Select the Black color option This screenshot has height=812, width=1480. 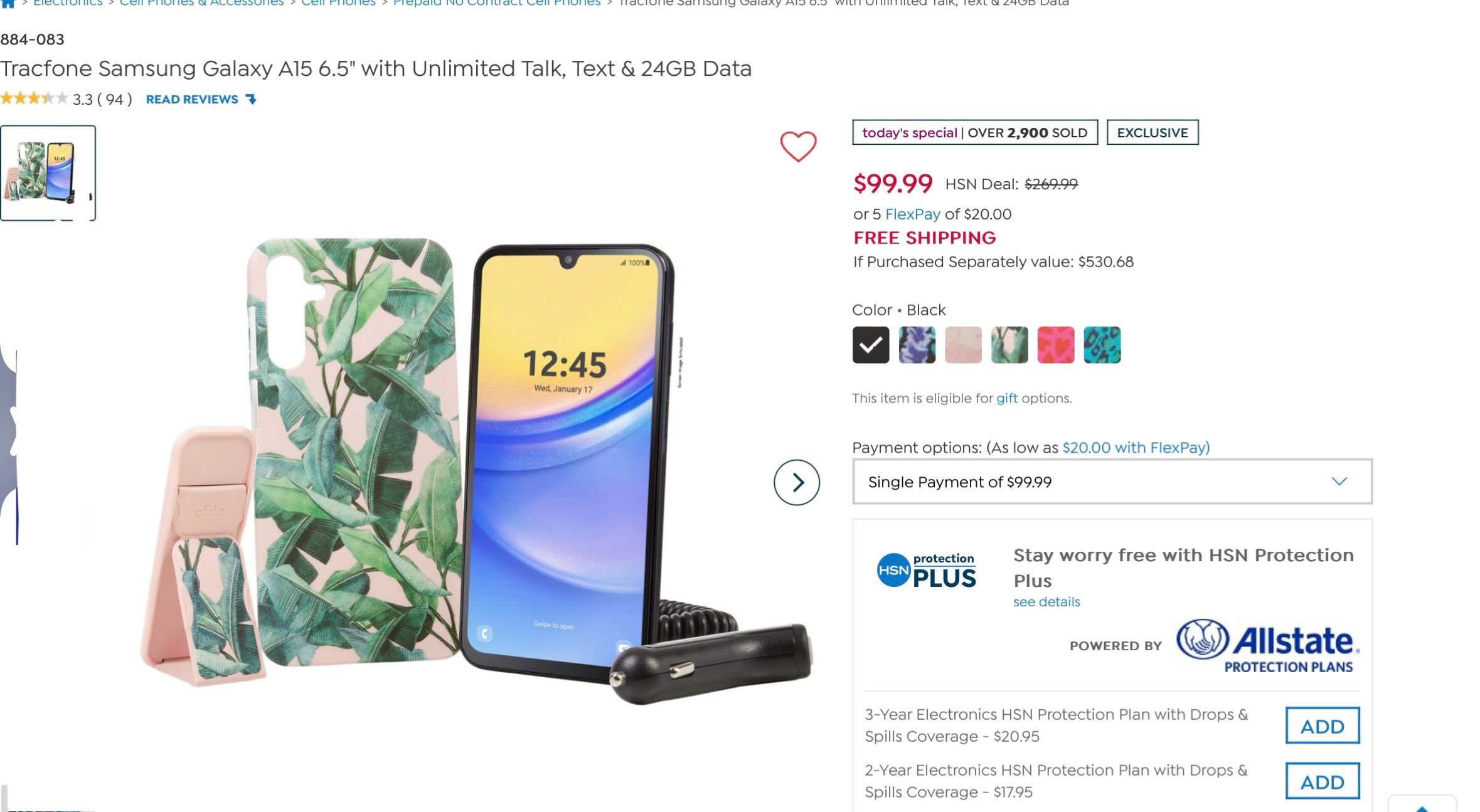pyautogui.click(x=870, y=345)
